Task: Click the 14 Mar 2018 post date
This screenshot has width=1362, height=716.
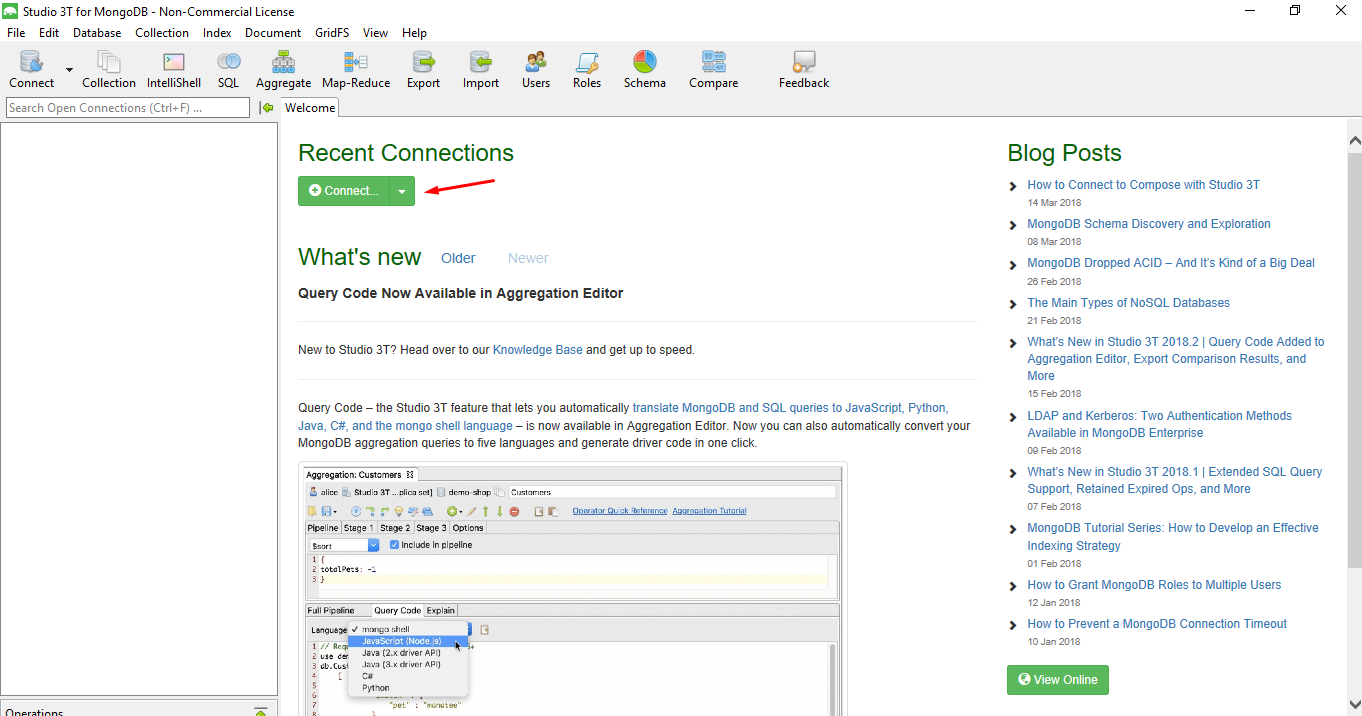Action: (1054, 203)
